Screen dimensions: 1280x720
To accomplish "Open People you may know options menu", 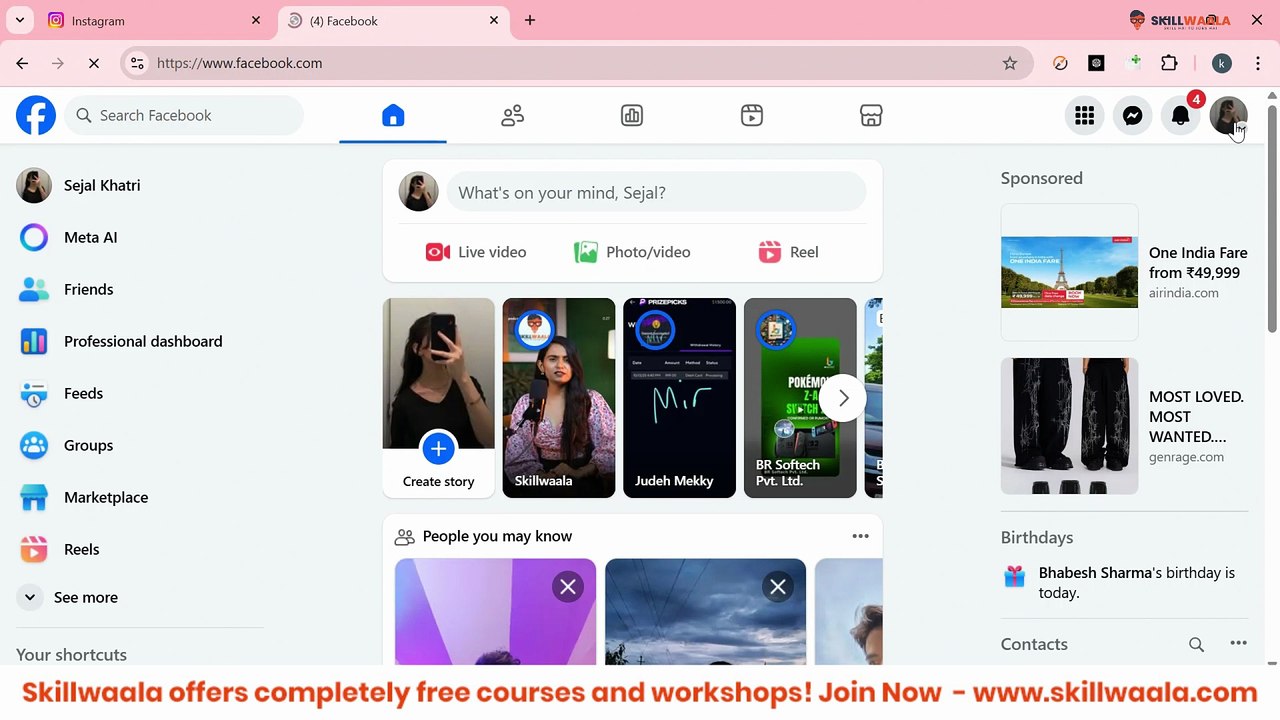I will click(860, 537).
